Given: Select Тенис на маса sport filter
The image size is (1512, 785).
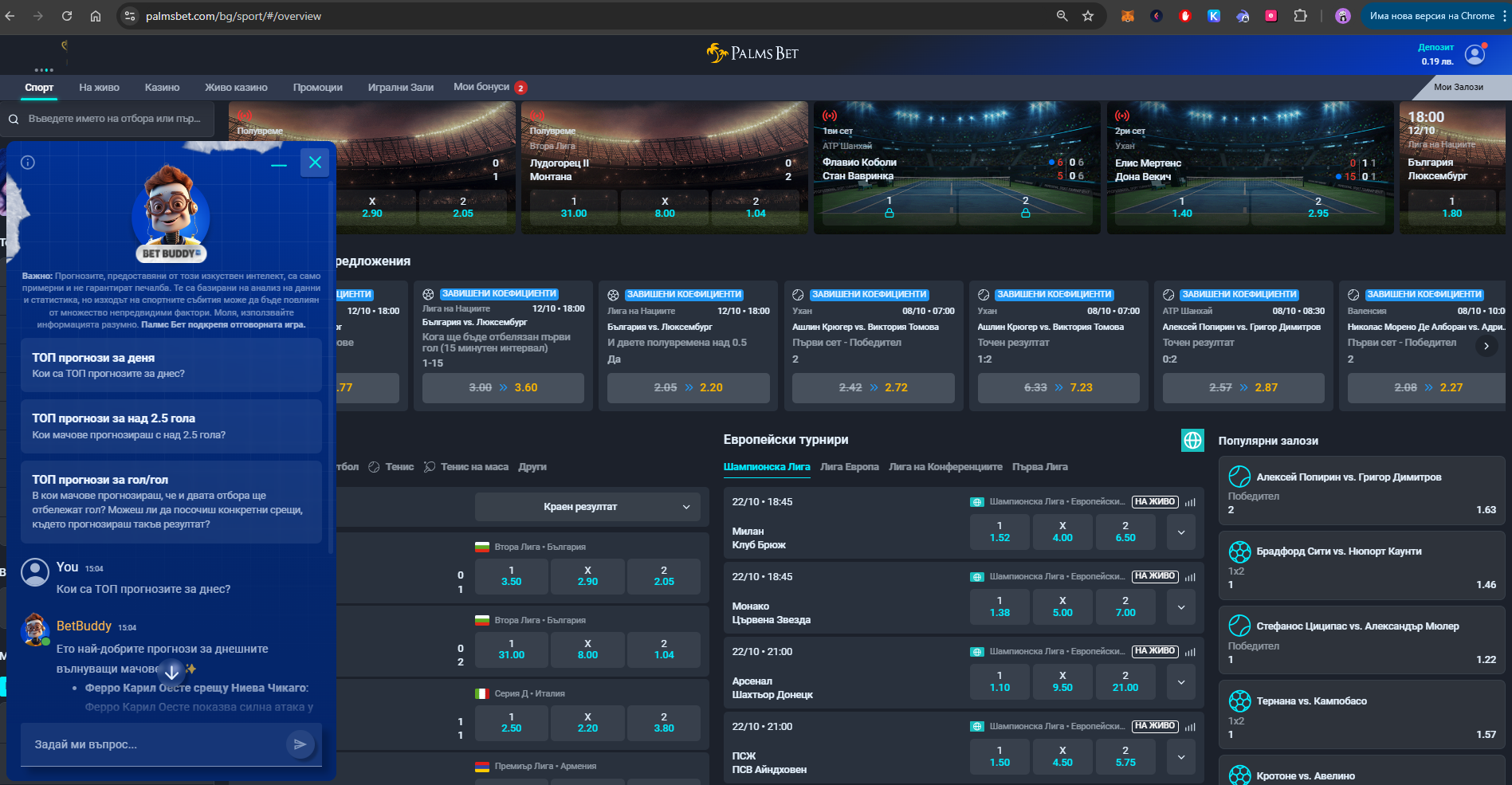Looking at the screenshot, I should click(x=466, y=467).
